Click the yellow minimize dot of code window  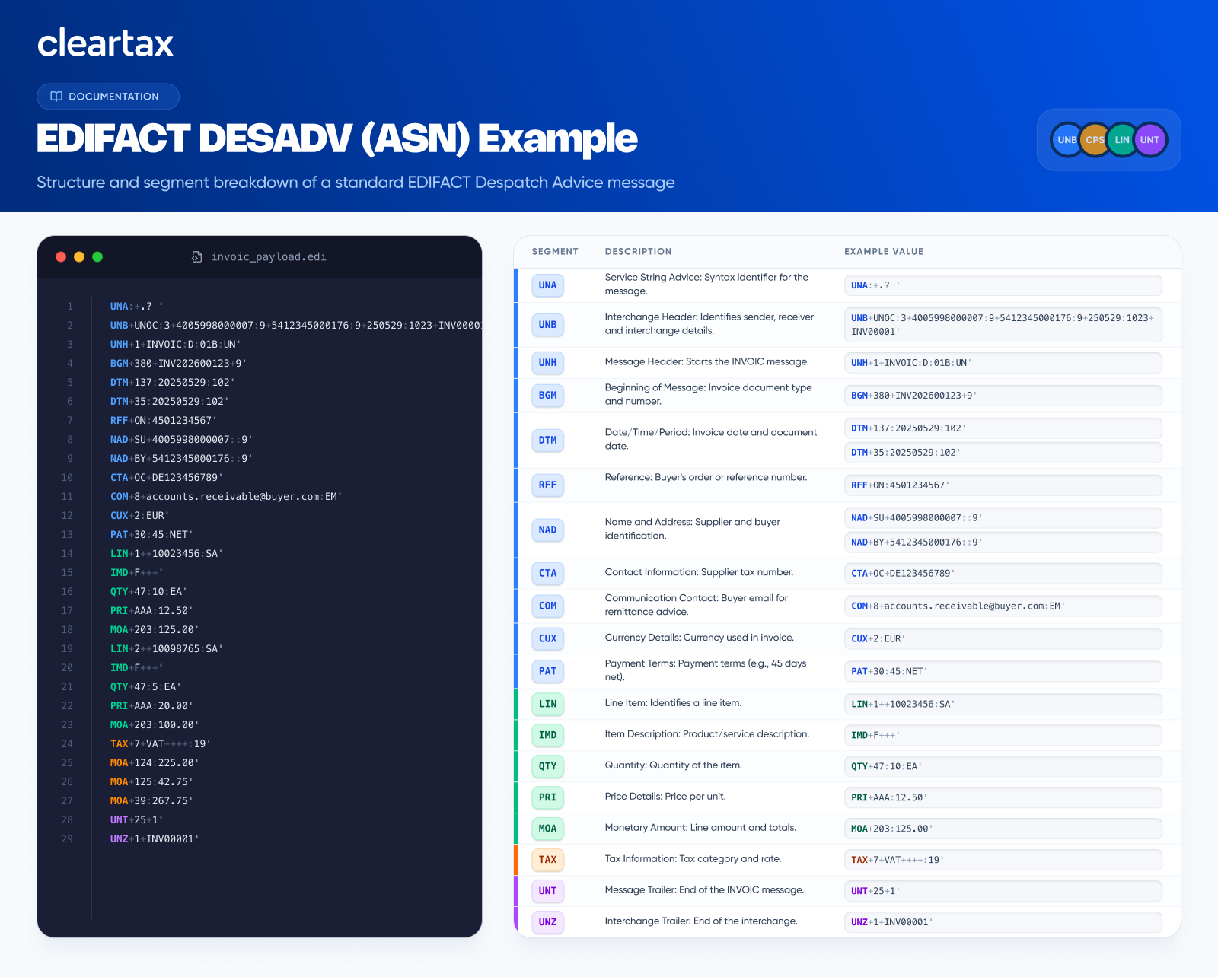(79, 257)
